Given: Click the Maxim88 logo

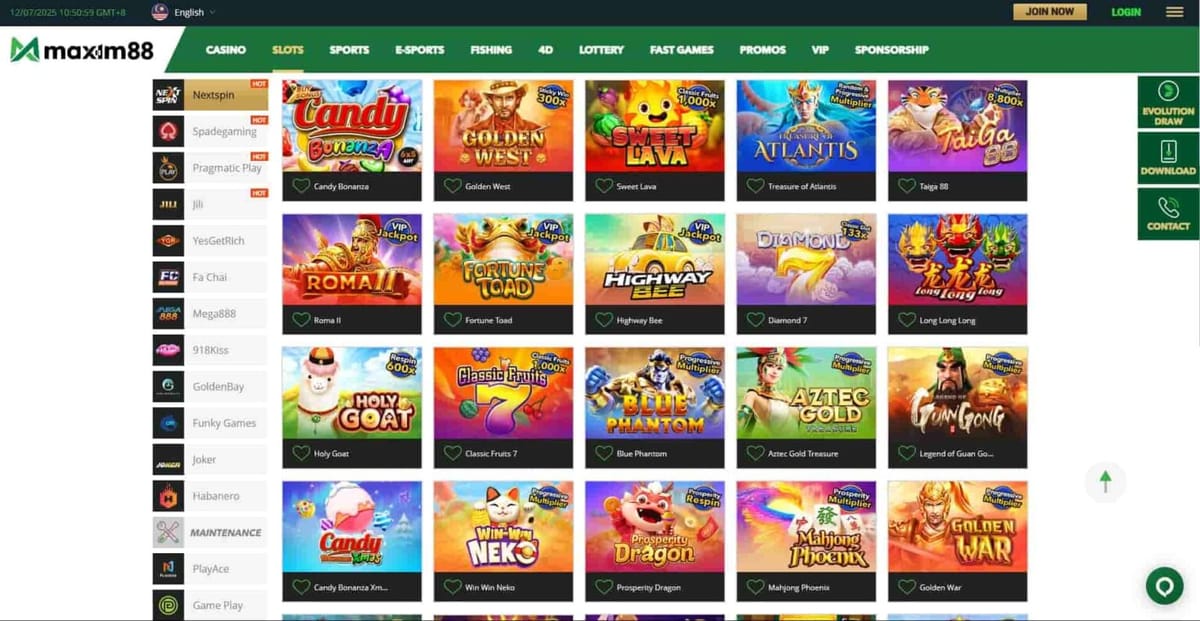Looking at the screenshot, I should [x=82, y=50].
